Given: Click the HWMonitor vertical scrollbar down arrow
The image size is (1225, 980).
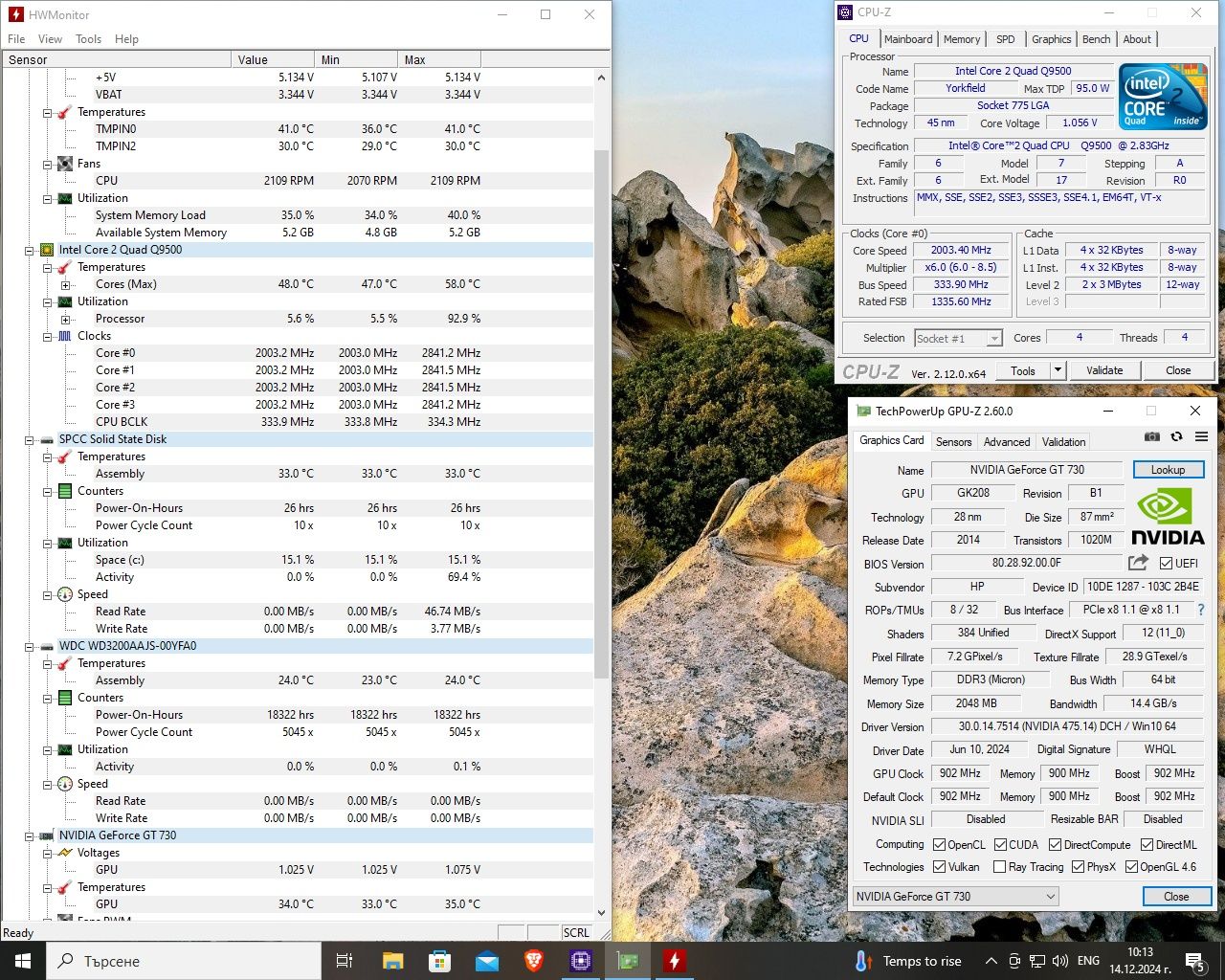Looking at the screenshot, I should (601, 913).
